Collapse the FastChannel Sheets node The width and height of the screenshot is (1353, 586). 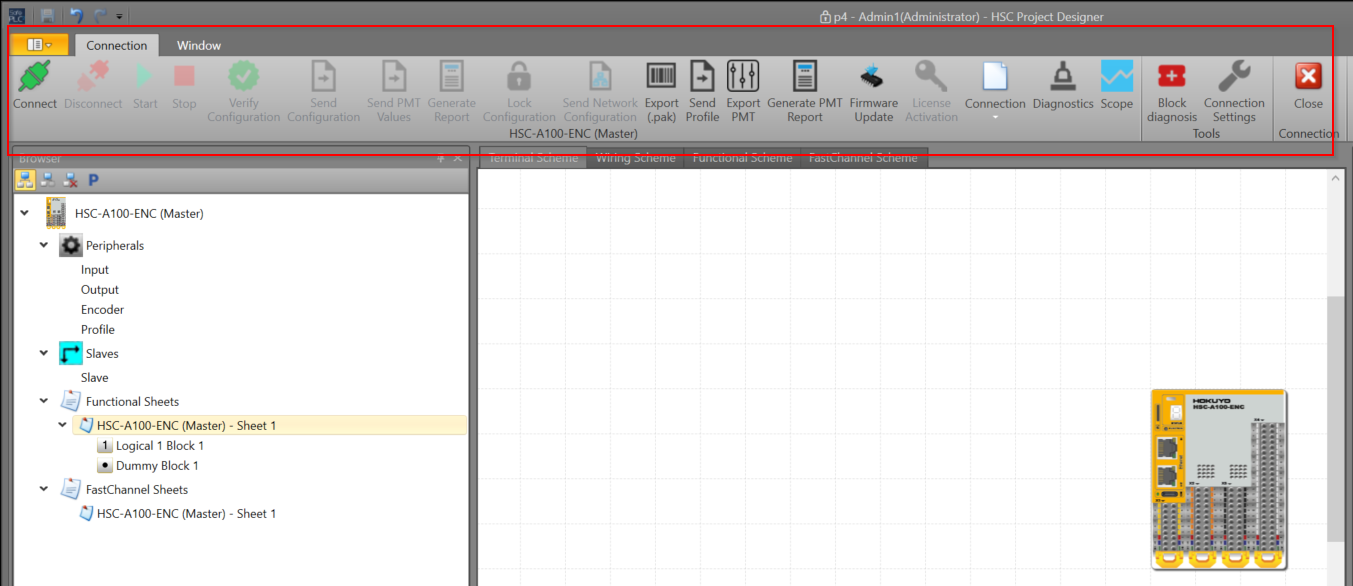[x=43, y=489]
